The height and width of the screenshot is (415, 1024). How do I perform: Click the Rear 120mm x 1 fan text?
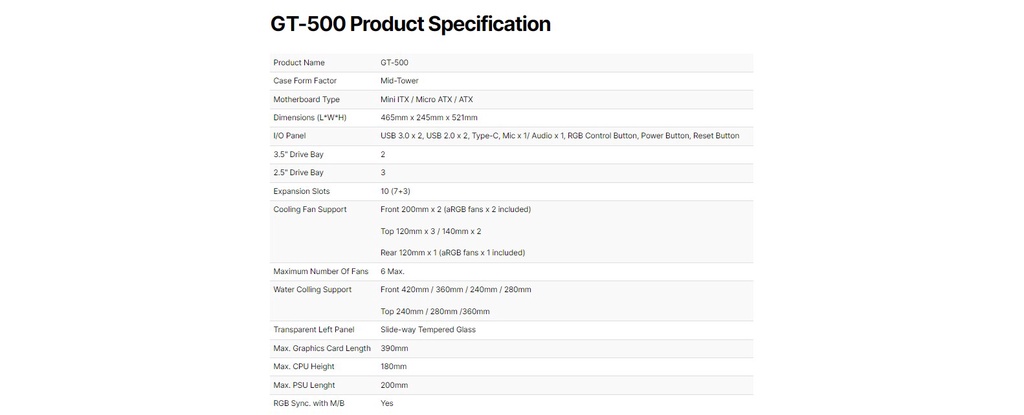452,253
